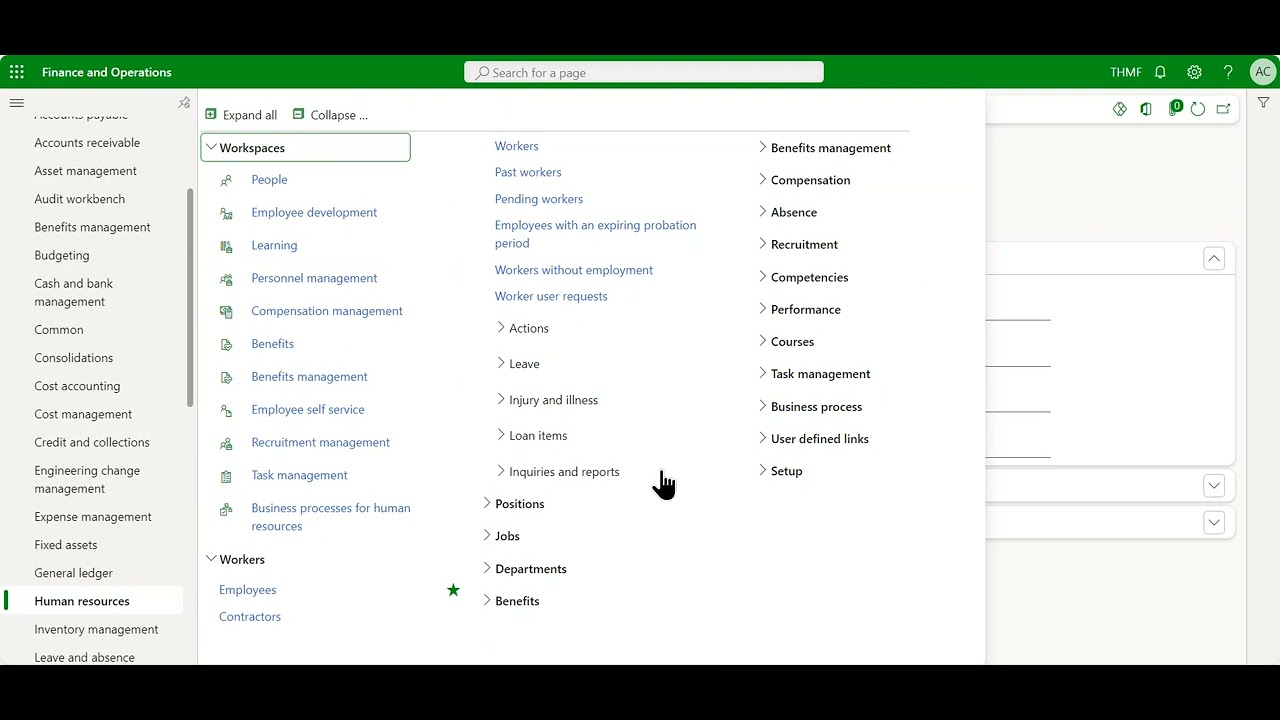The width and height of the screenshot is (1280, 720).
Task: Open Worker user requests link
Action: coord(551,296)
